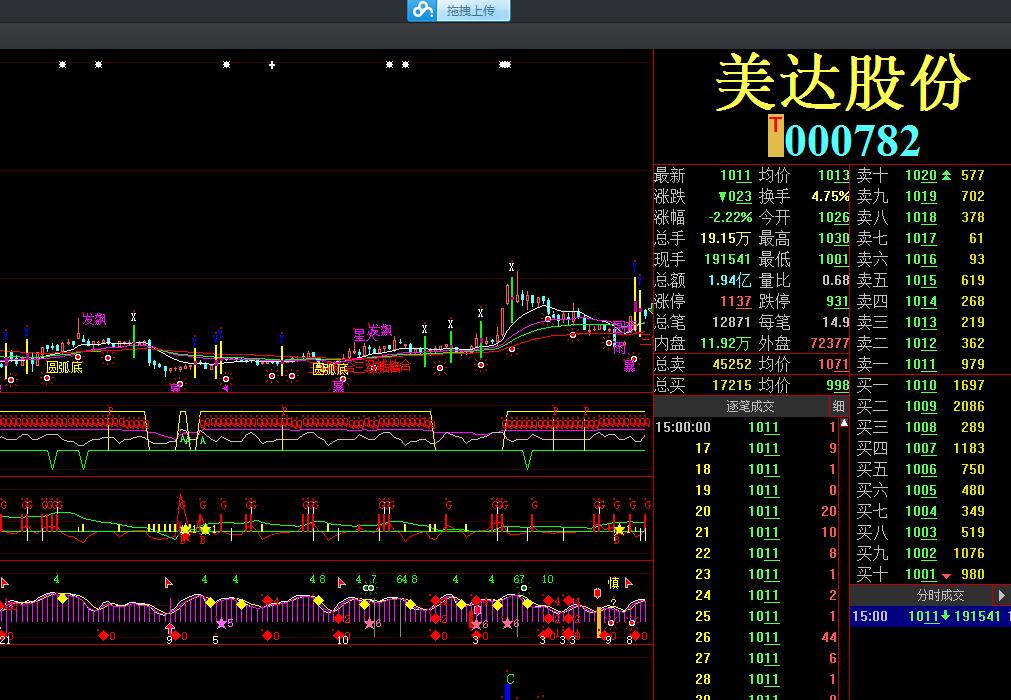Click the 现手 value 191541
Screen dimensions: 1011x700
click(x=727, y=259)
